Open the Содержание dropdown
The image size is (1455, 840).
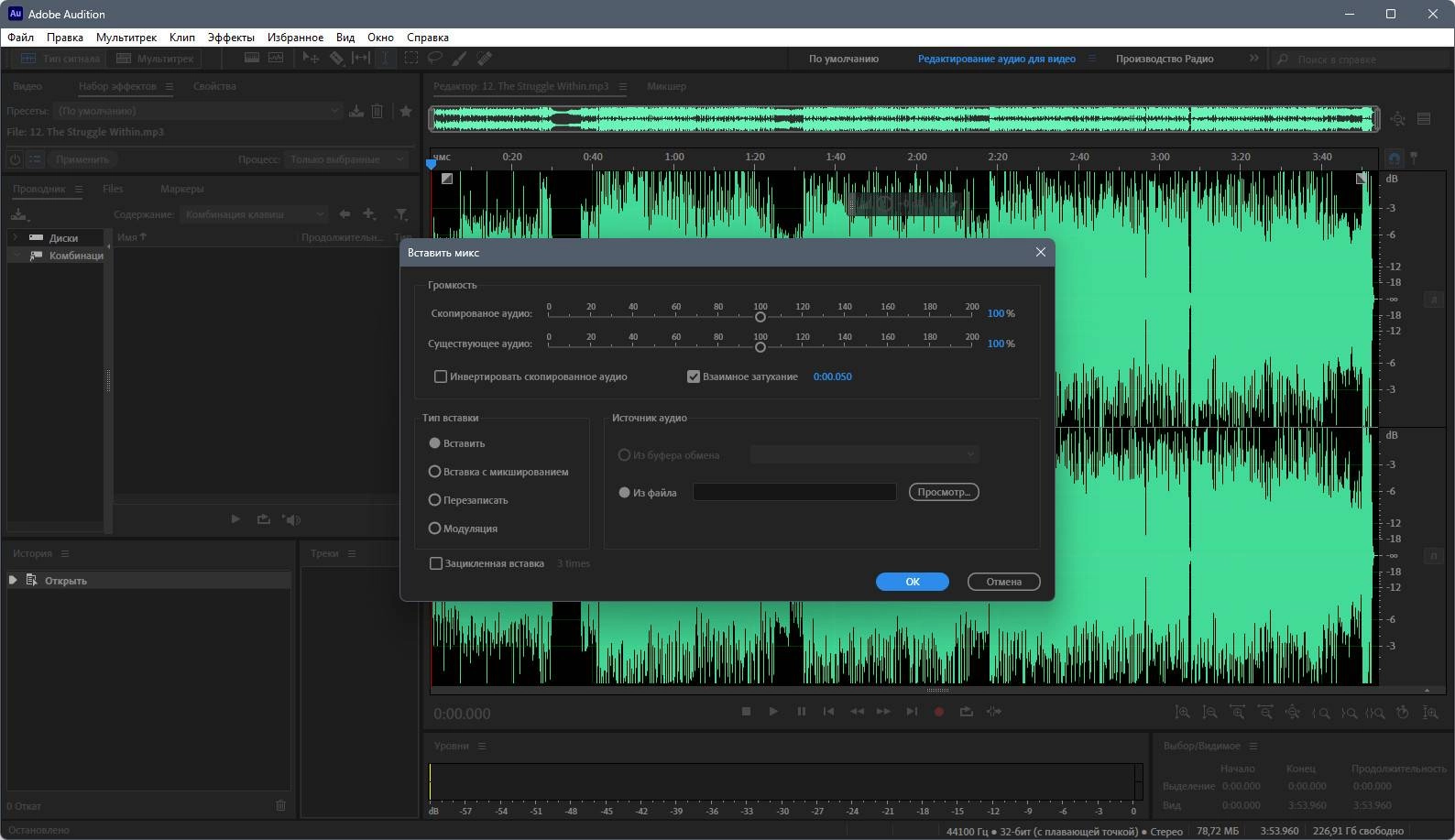click(x=254, y=214)
